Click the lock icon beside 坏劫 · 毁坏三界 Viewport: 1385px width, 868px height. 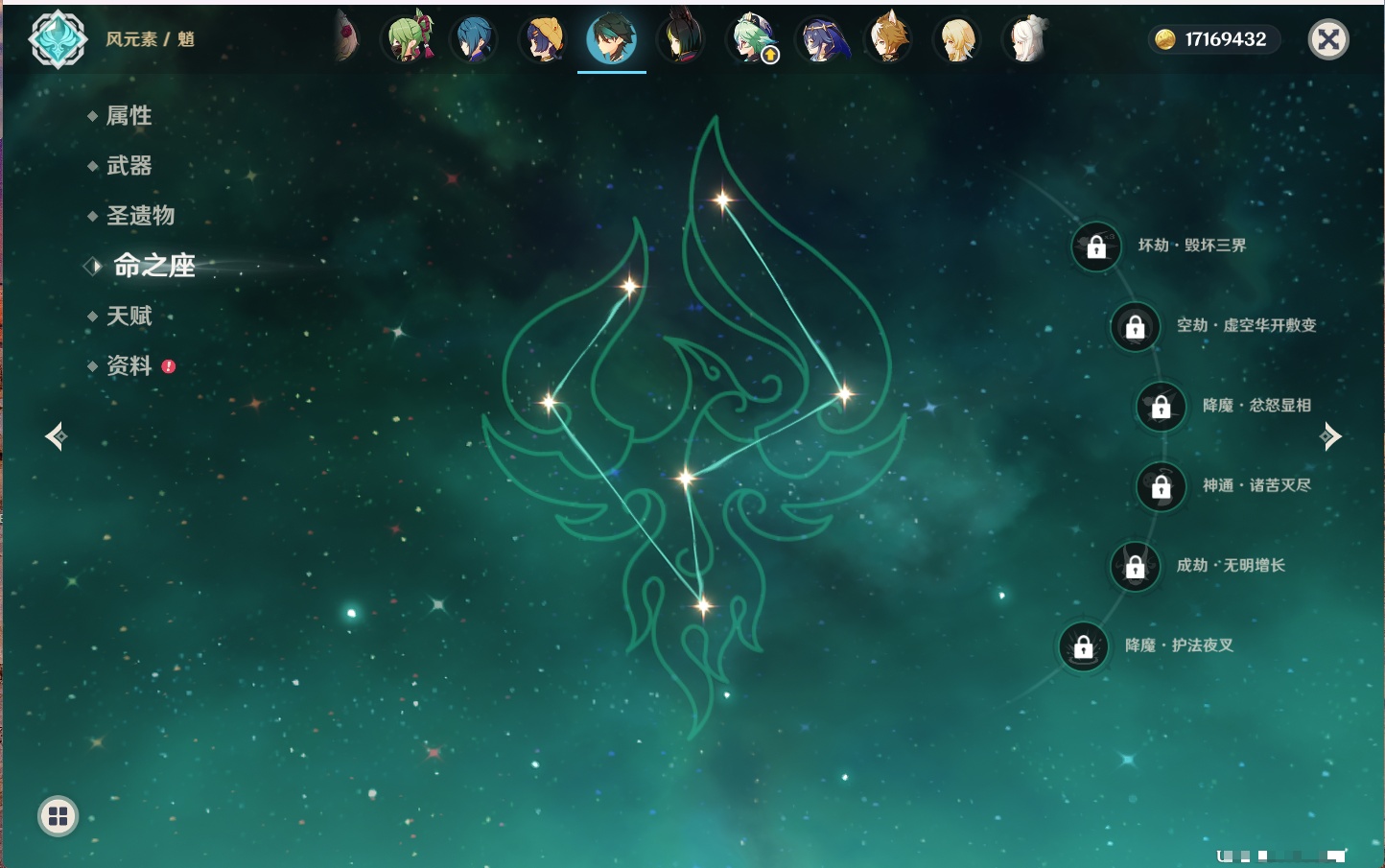(1096, 246)
